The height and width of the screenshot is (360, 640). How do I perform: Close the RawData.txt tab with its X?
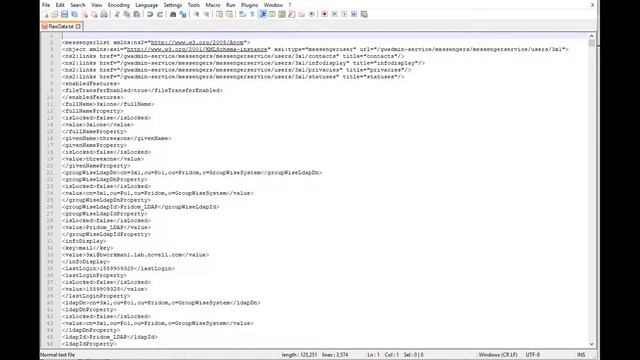click(78, 26)
